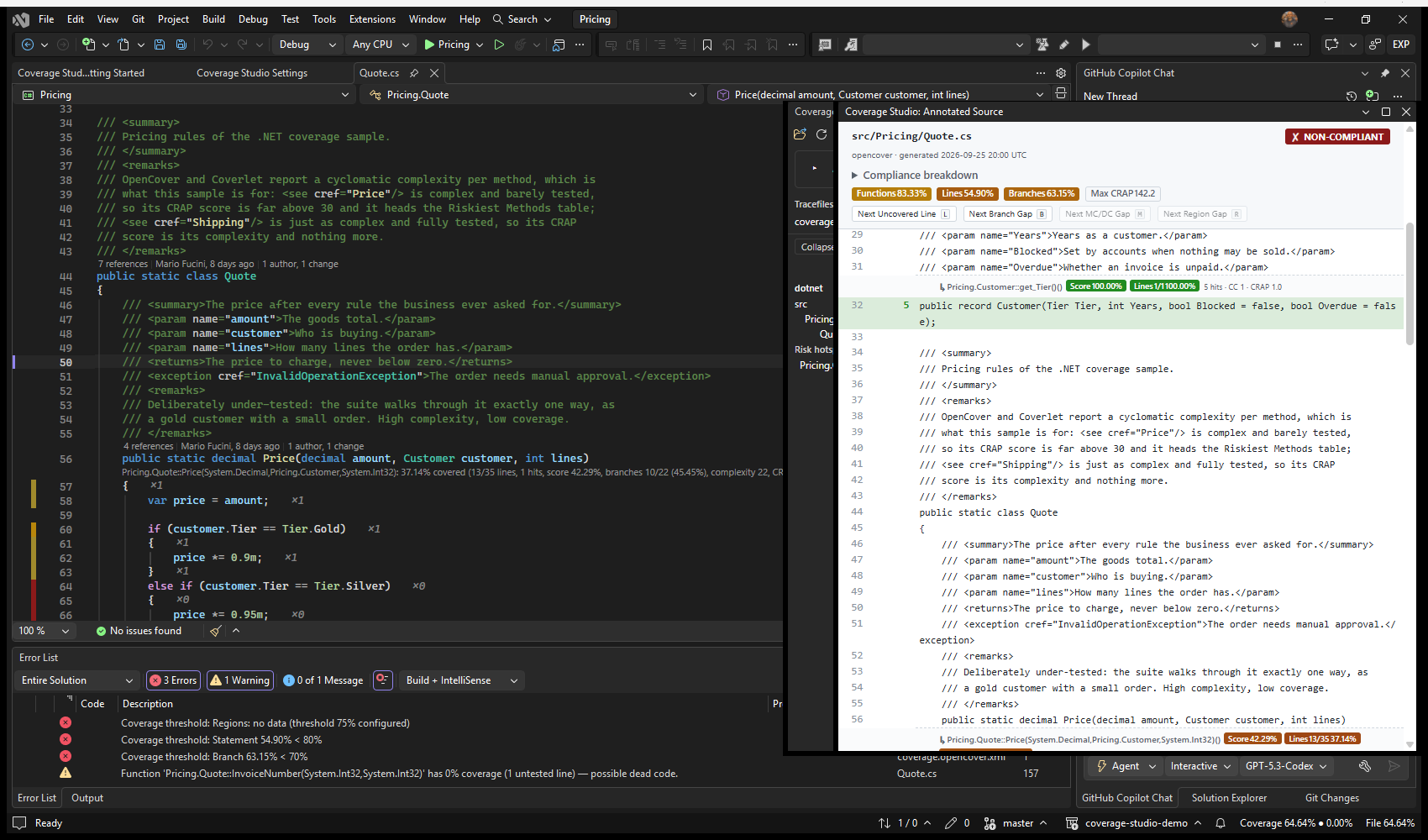
Task: Open the Price method member dropdown
Action: click(879, 95)
